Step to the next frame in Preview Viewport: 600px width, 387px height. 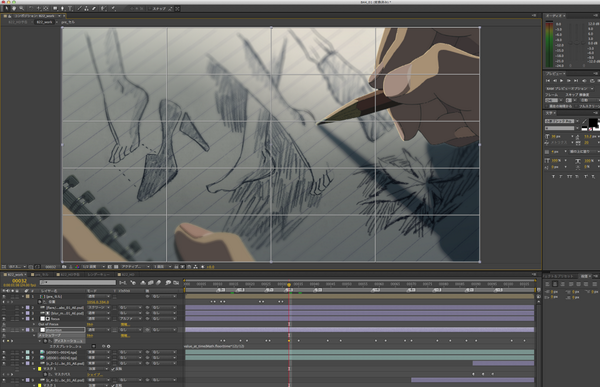click(x=569, y=81)
